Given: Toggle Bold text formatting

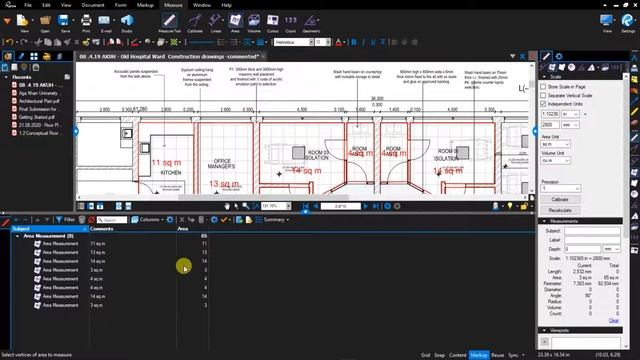Looking at the screenshot, I should pos(354,42).
